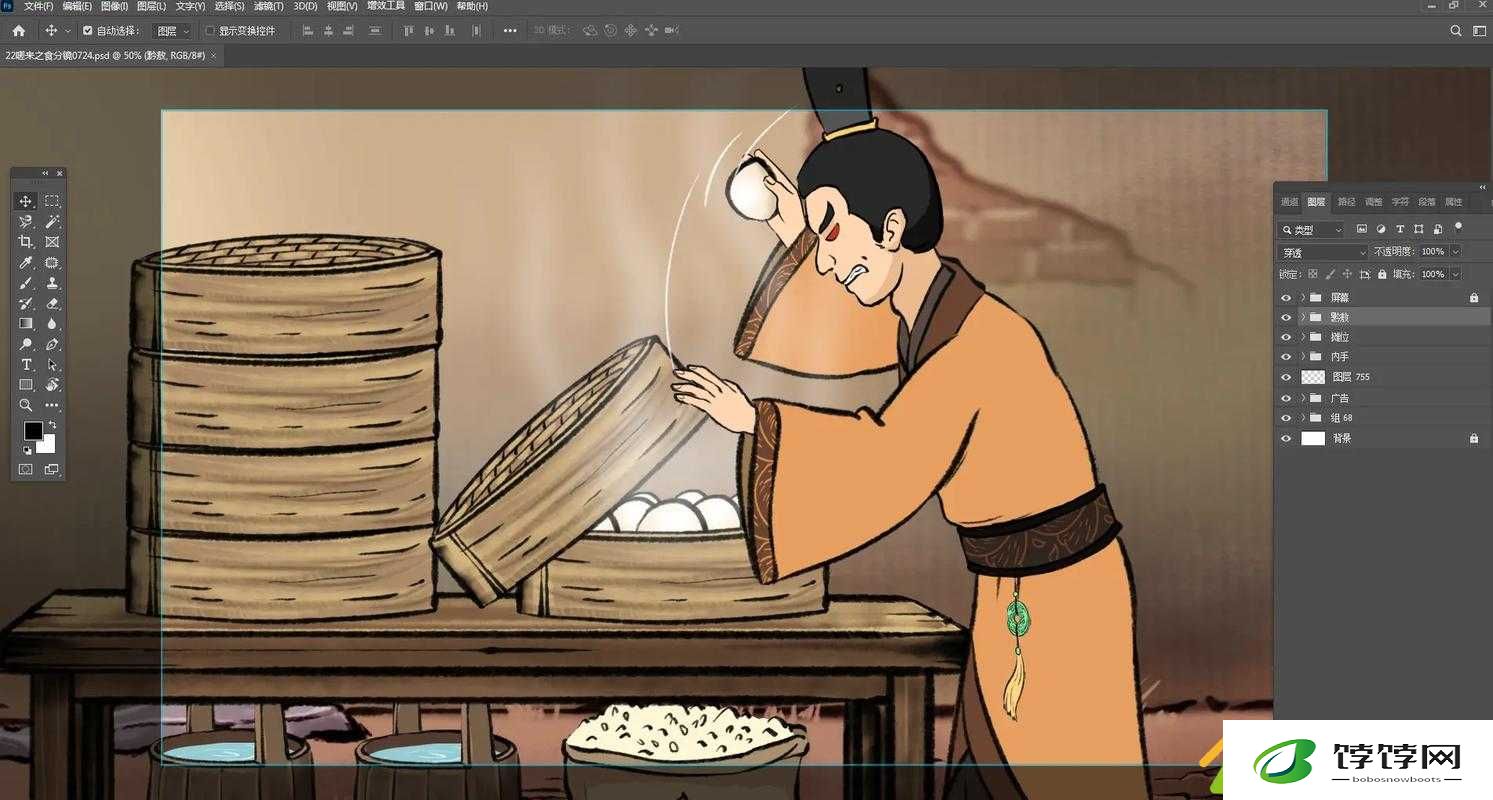Open the fill 填充 dropdown arrow
This screenshot has width=1493, height=800.
click(1456, 274)
